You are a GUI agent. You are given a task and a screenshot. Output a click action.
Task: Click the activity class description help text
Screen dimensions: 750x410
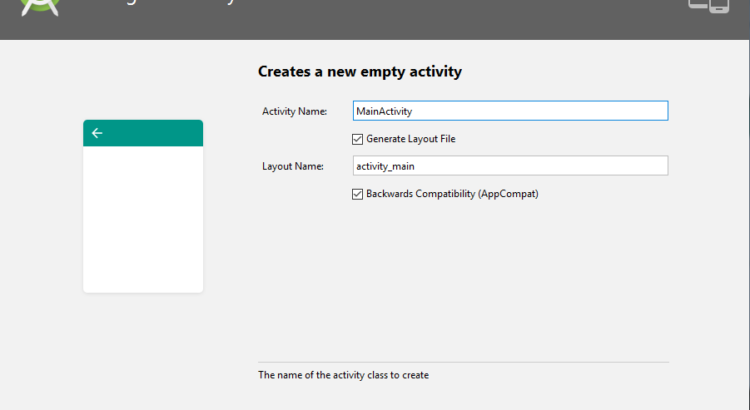[343, 375]
